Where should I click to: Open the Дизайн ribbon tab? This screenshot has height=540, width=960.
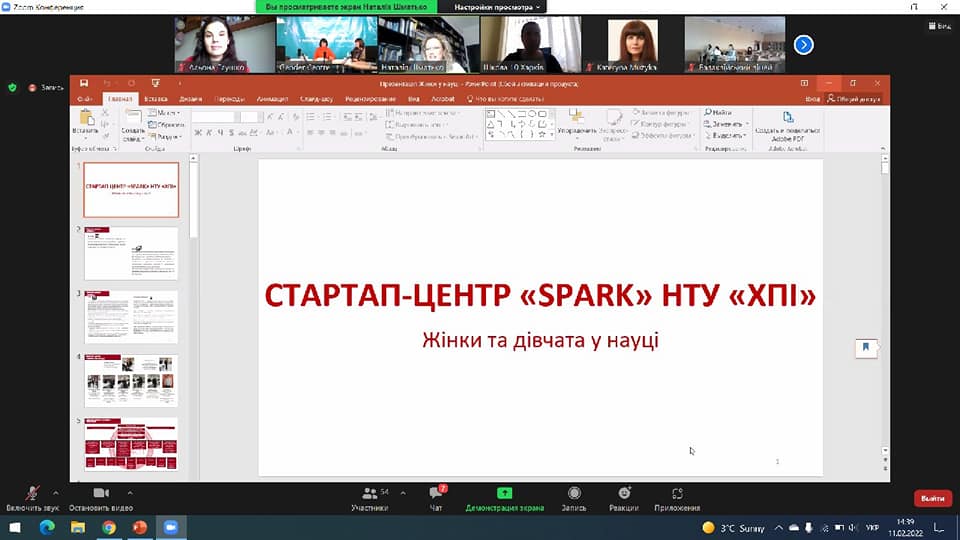[x=190, y=99]
